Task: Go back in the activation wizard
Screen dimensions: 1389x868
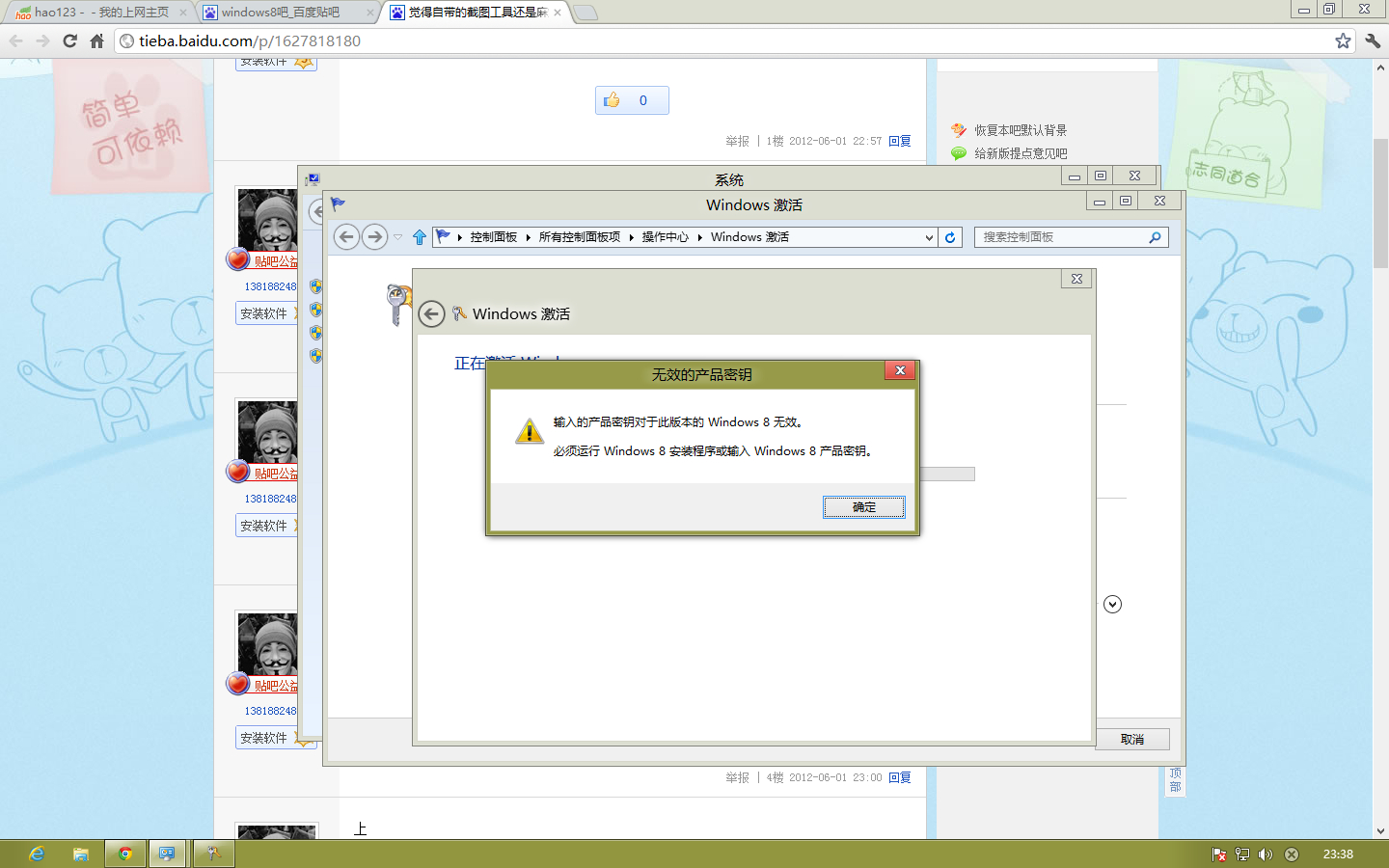Action: pyautogui.click(x=432, y=313)
